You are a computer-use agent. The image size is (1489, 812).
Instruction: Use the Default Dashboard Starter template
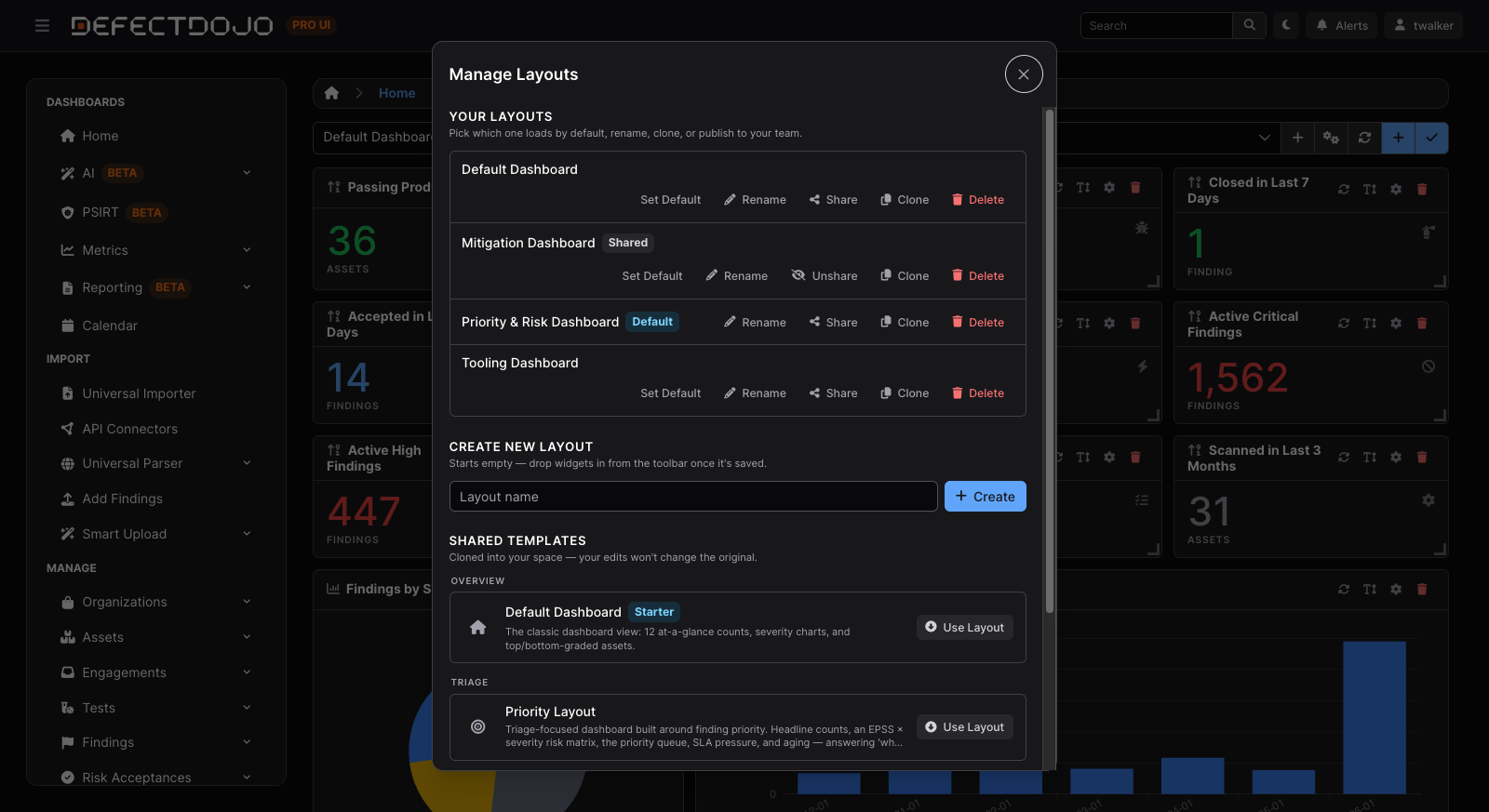pos(965,628)
